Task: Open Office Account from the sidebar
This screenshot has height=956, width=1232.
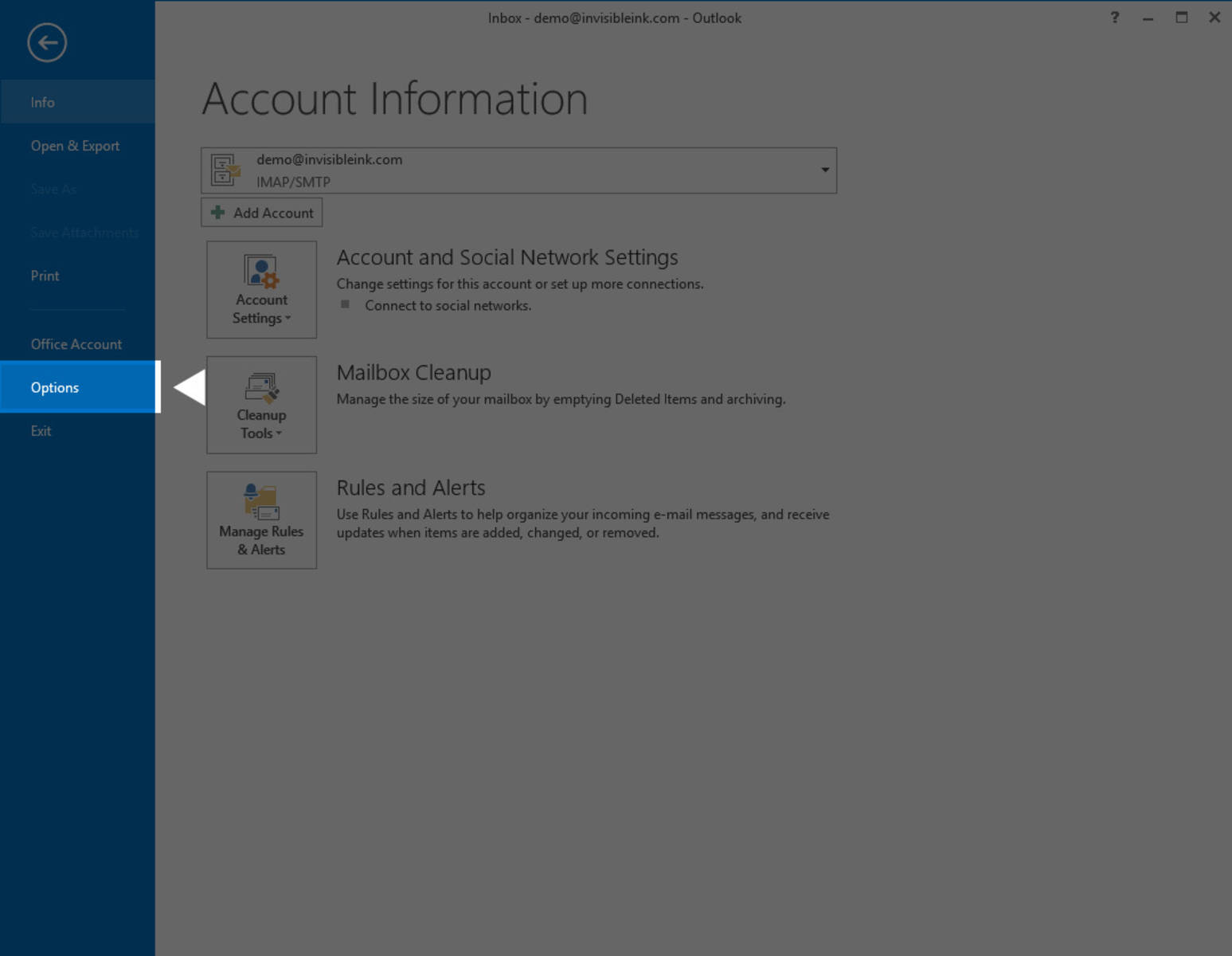Action: pos(77,344)
